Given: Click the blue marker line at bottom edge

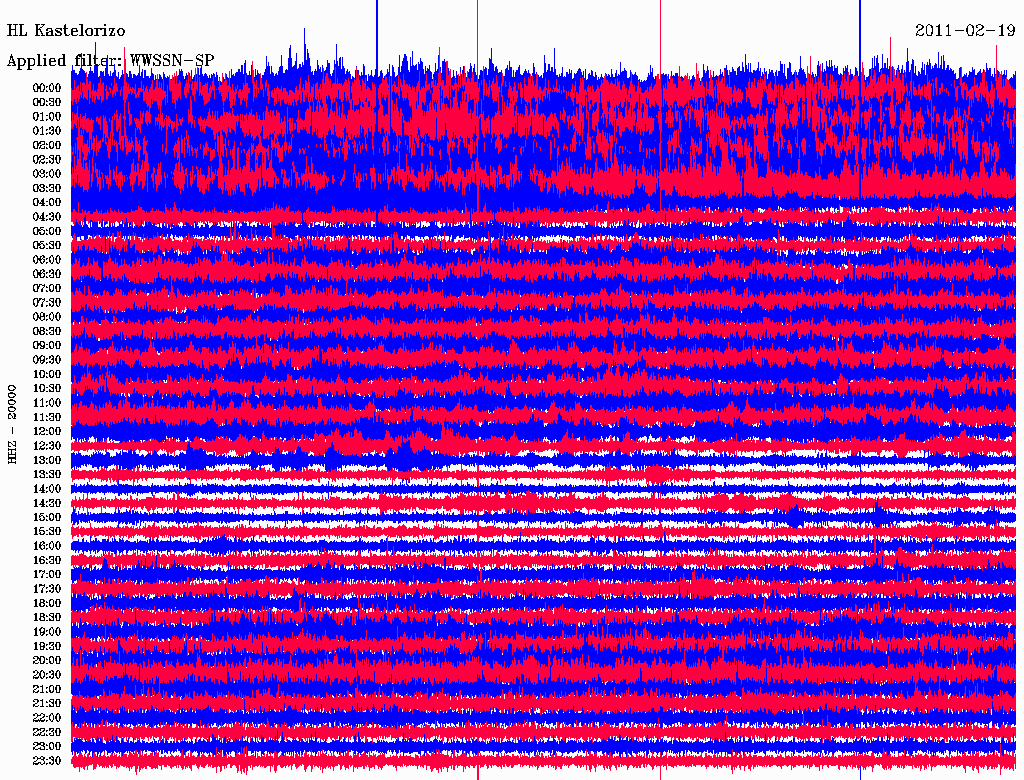Looking at the screenshot, I should click(860, 774).
